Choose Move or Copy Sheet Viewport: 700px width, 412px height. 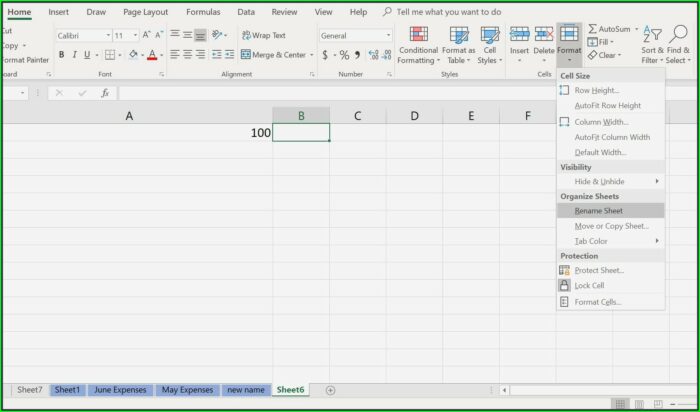coord(611,226)
